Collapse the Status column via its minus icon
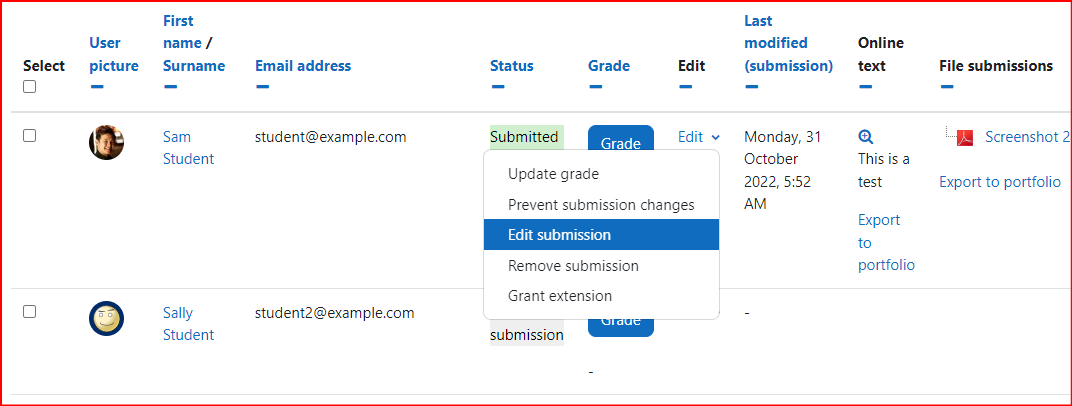Viewport: 1072px width, 406px height. [x=498, y=87]
